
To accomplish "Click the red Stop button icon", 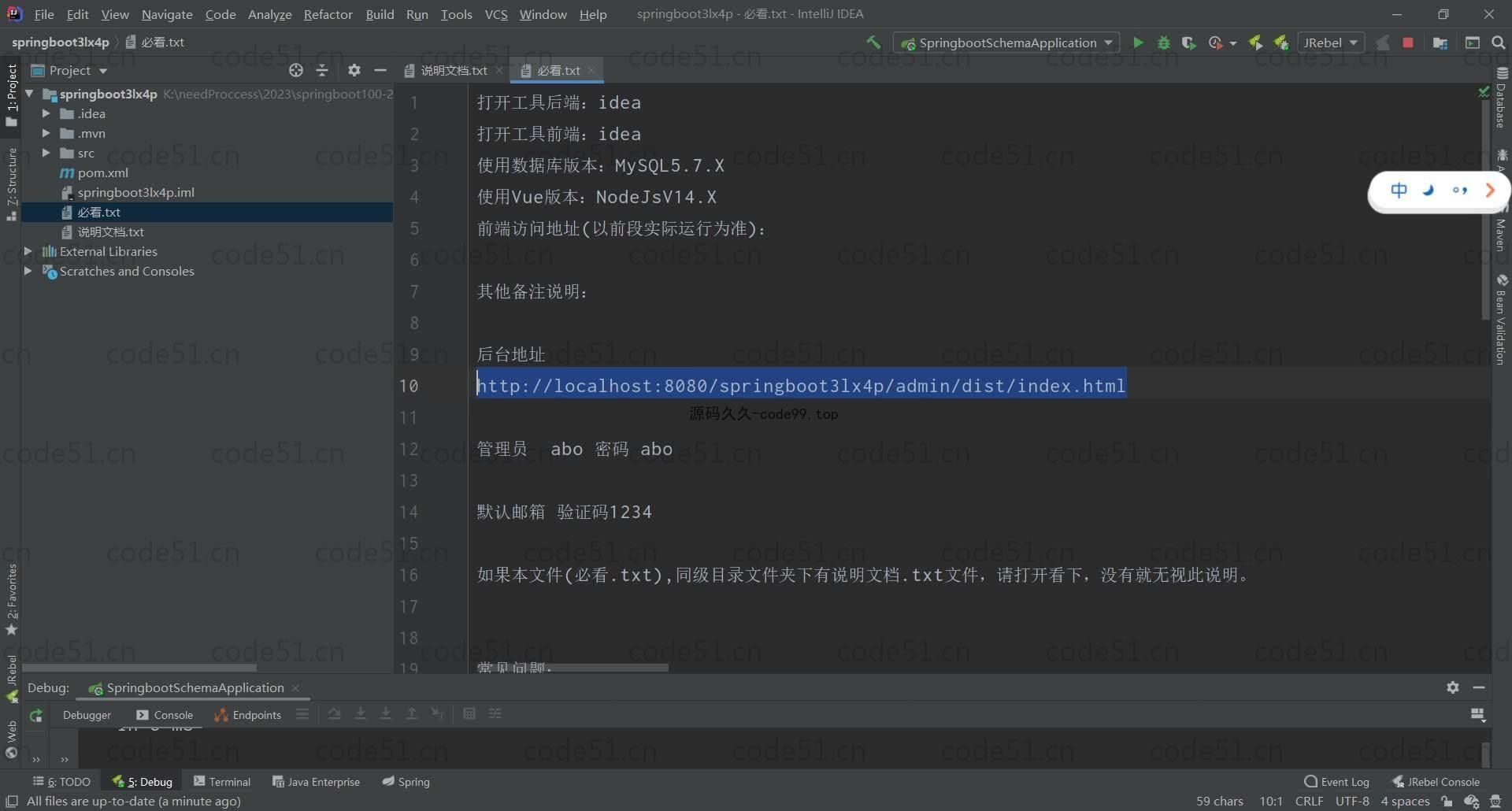I will tap(1407, 43).
